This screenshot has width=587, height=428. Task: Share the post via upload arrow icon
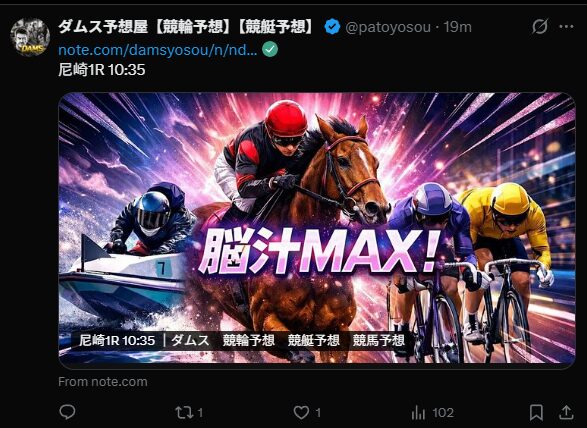[566, 412]
